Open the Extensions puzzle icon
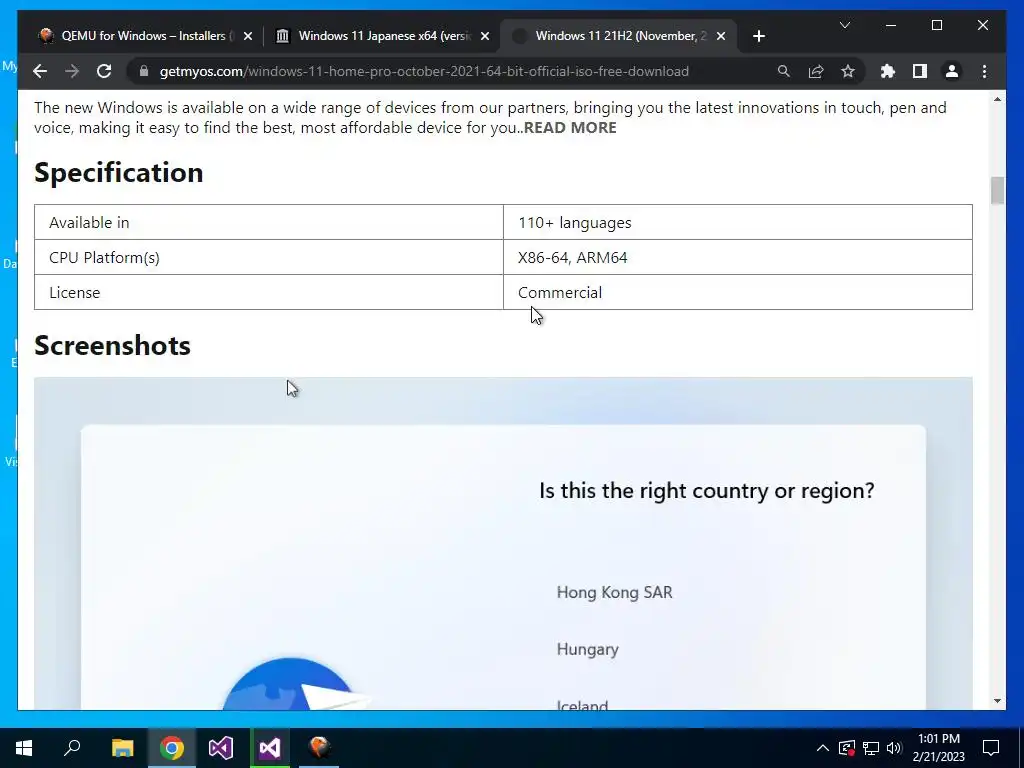Viewport: 1024px width, 768px height. tap(888, 71)
